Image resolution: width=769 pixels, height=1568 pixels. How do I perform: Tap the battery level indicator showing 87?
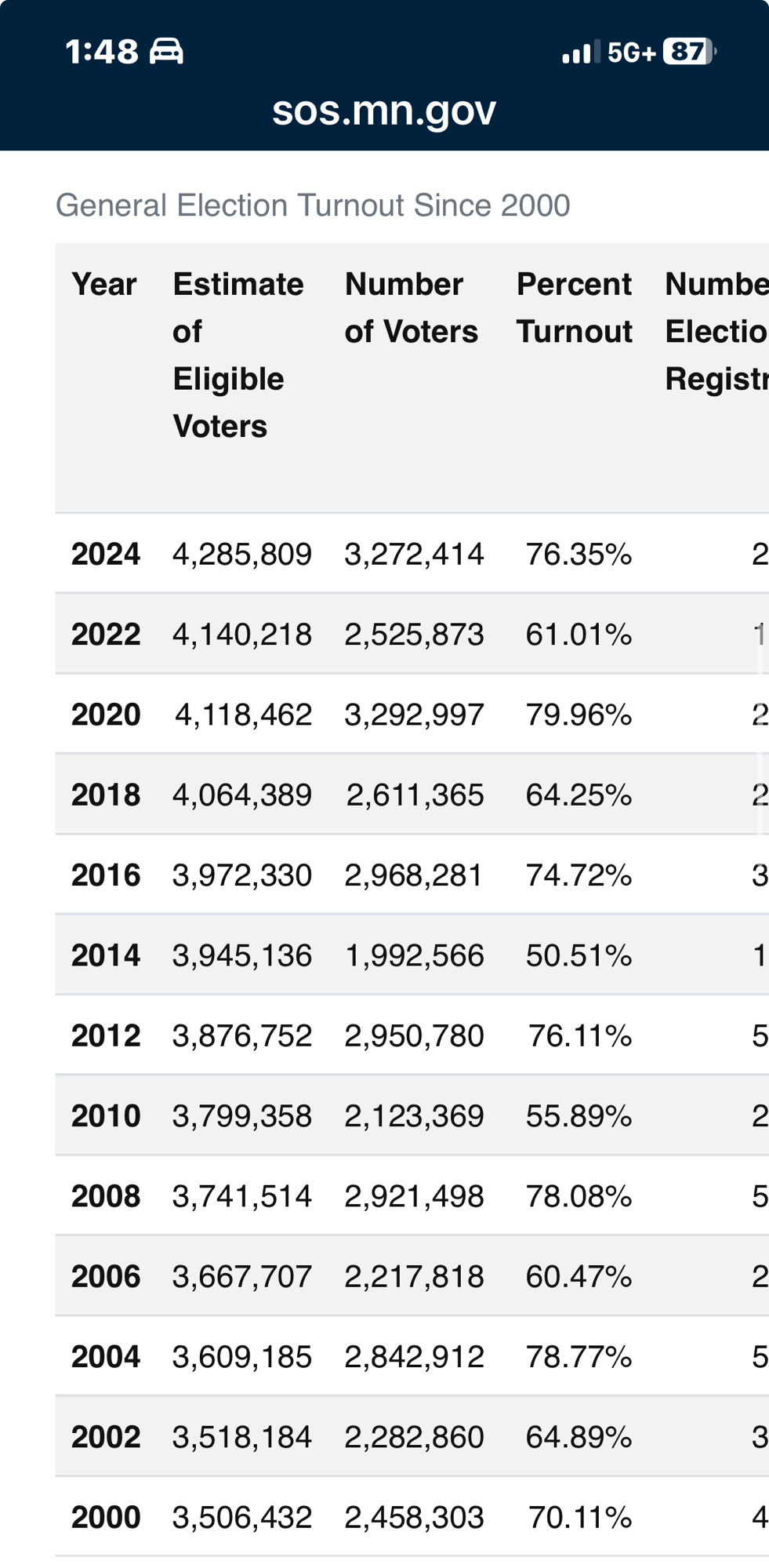(688, 52)
